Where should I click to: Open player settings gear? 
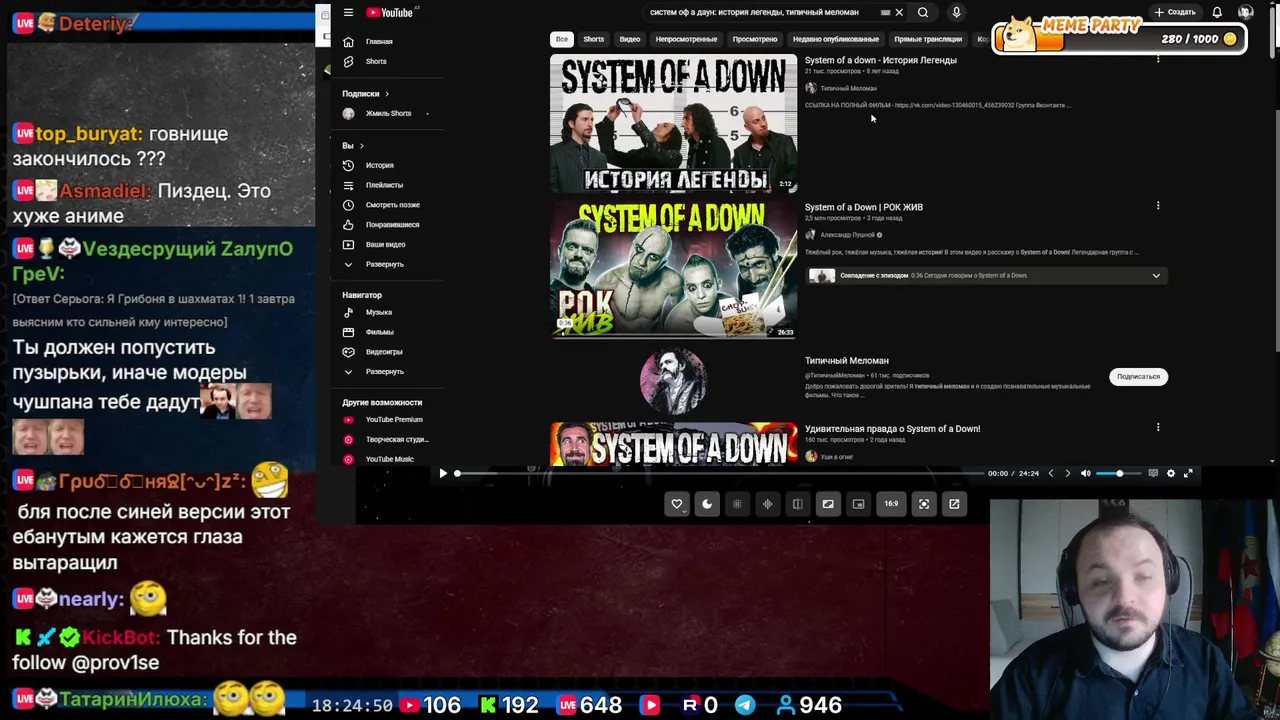click(x=1171, y=474)
